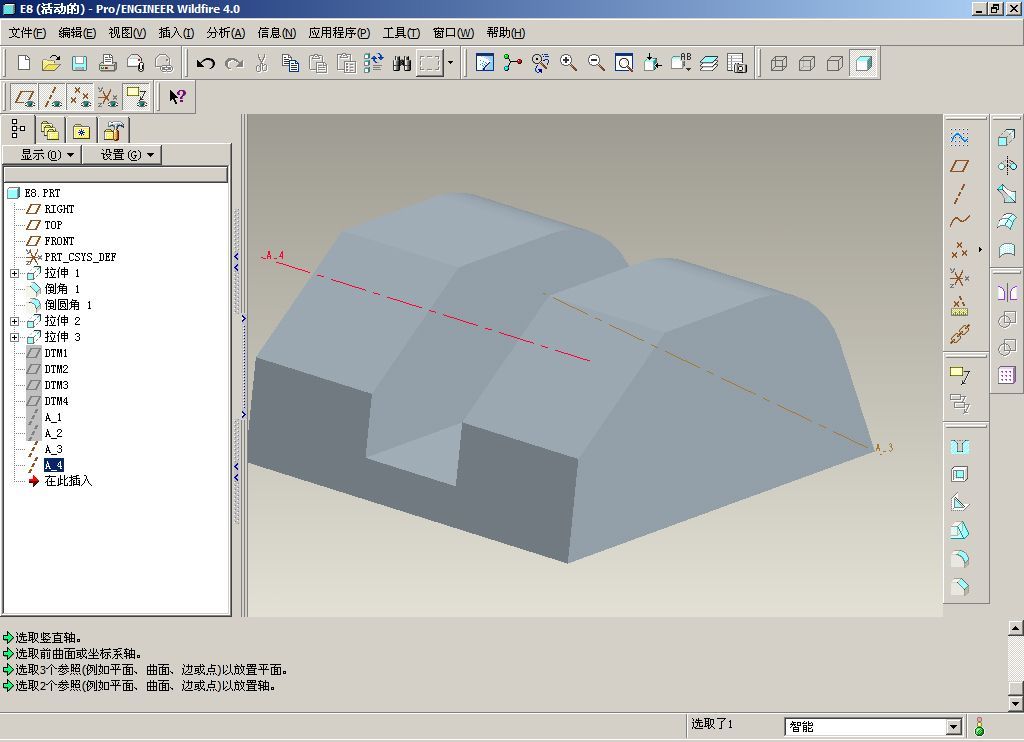This screenshot has height=742, width=1024.
Task: Toggle annotation element display
Action: click(x=136, y=97)
